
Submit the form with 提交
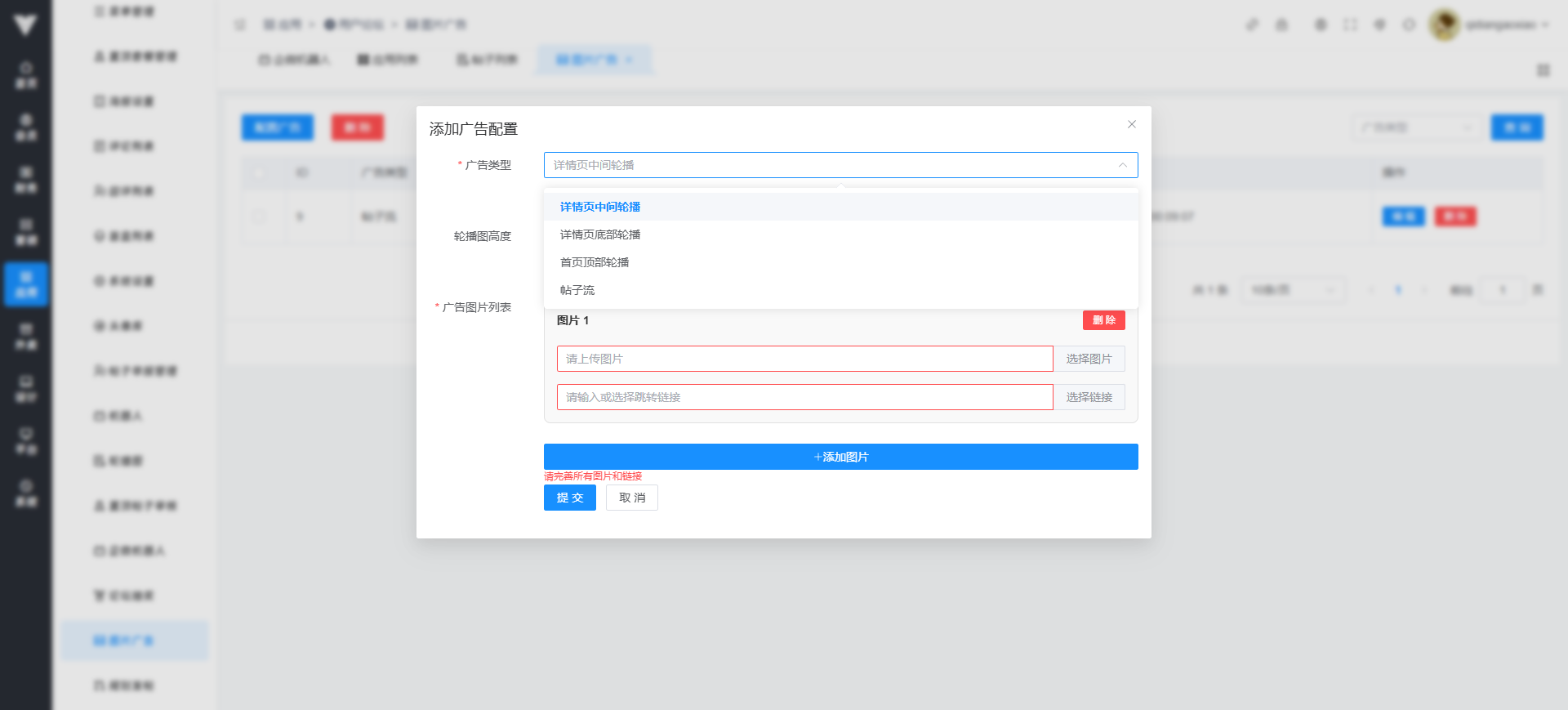pyautogui.click(x=569, y=498)
